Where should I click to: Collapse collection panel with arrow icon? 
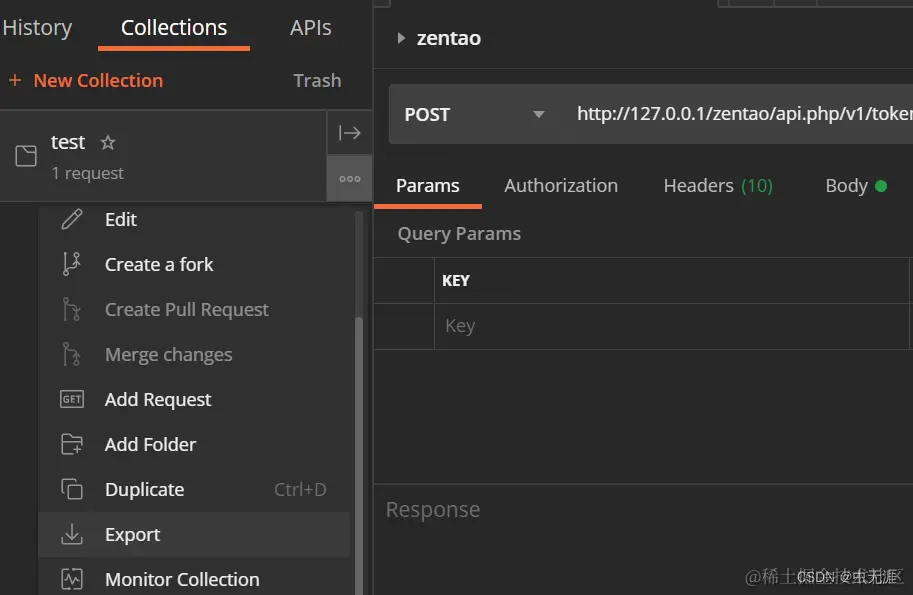tap(349, 133)
